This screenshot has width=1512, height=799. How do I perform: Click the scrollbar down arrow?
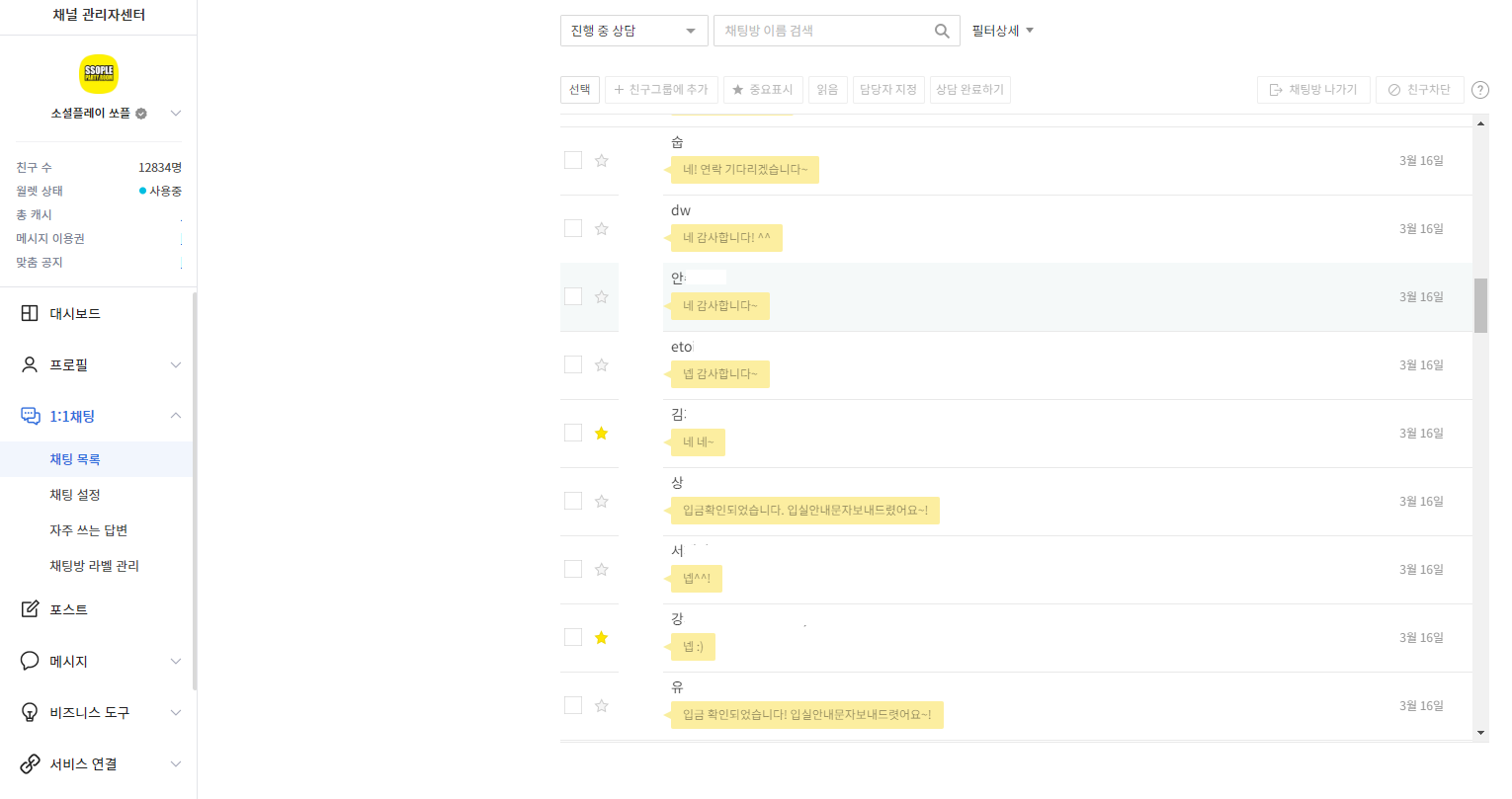click(x=1480, y=733)
